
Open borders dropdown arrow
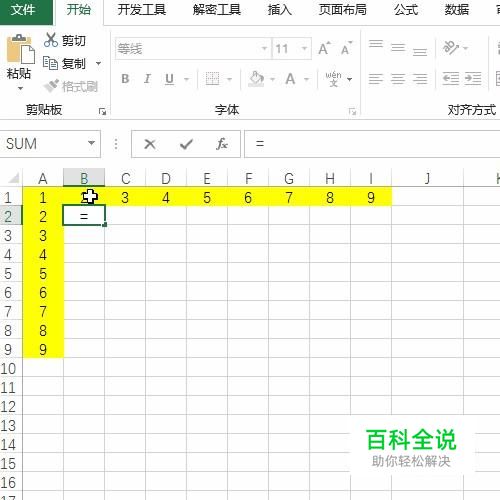coord(229,79)
